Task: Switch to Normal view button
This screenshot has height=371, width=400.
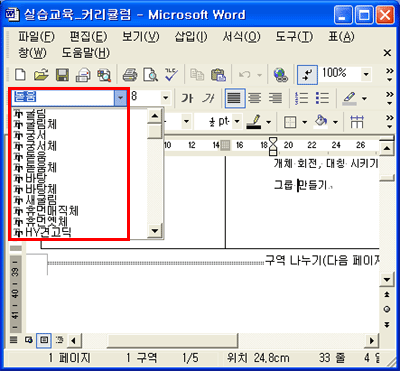Action: [13, 340]
